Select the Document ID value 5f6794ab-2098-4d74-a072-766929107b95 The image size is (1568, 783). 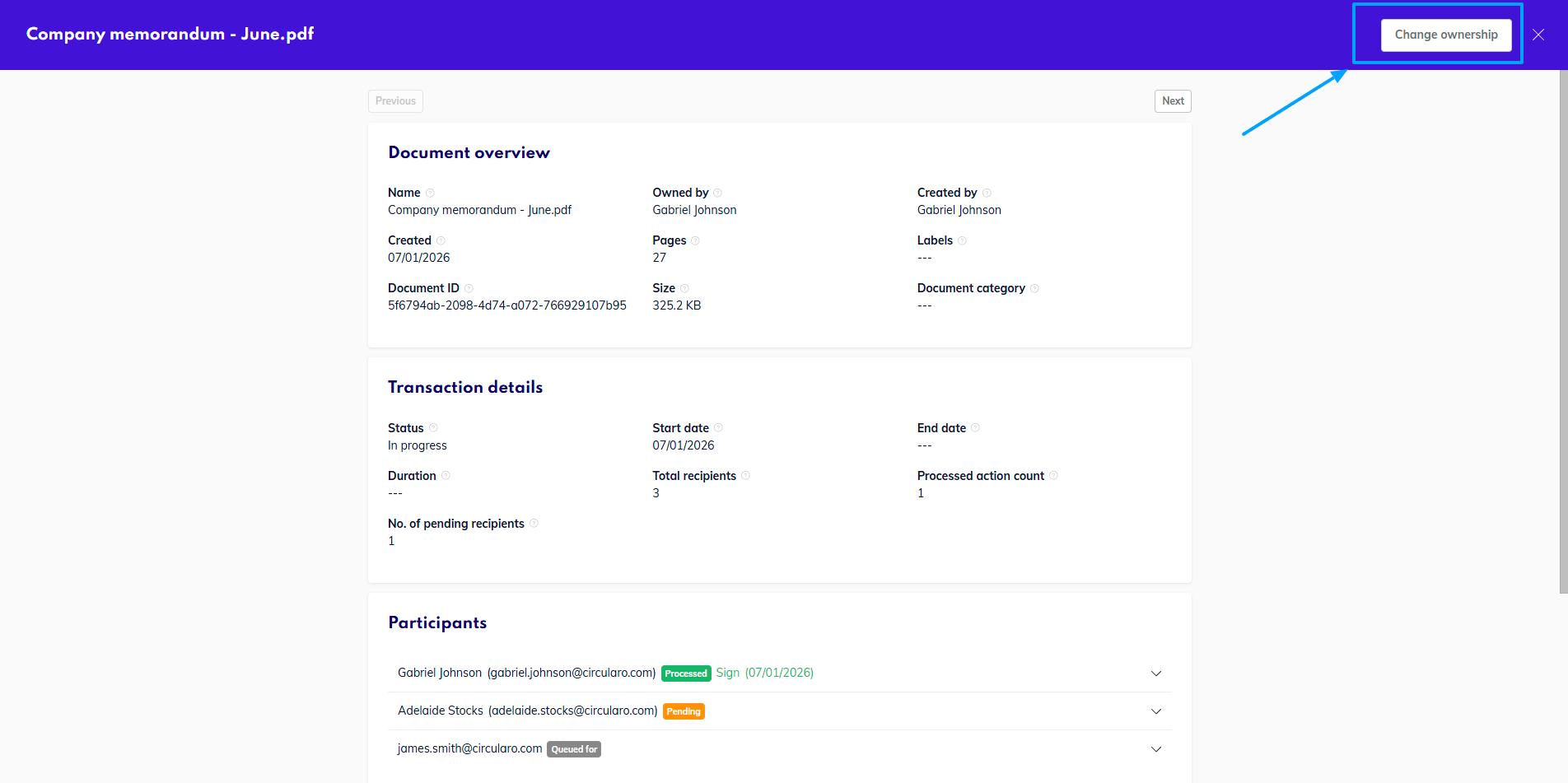point(507,305)
